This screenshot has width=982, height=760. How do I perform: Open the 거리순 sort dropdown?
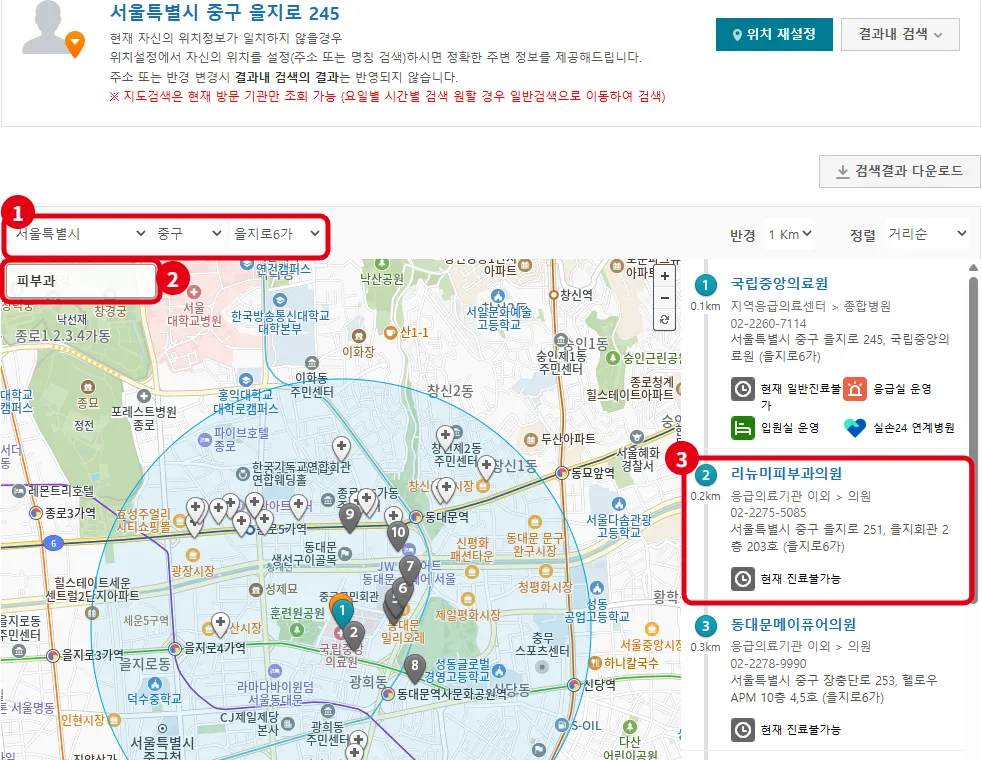[x=928, y=234]
